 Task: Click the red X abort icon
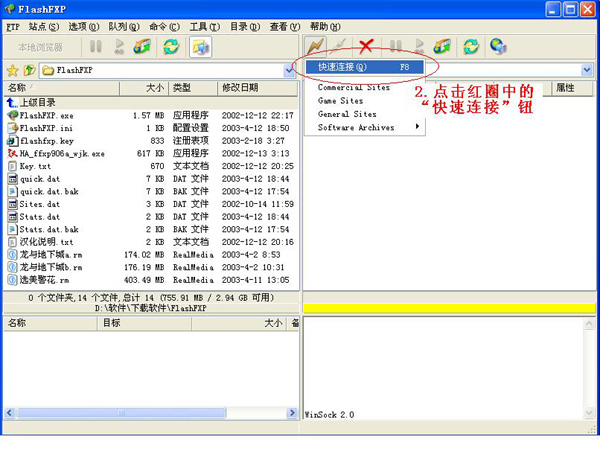(367, 46)
